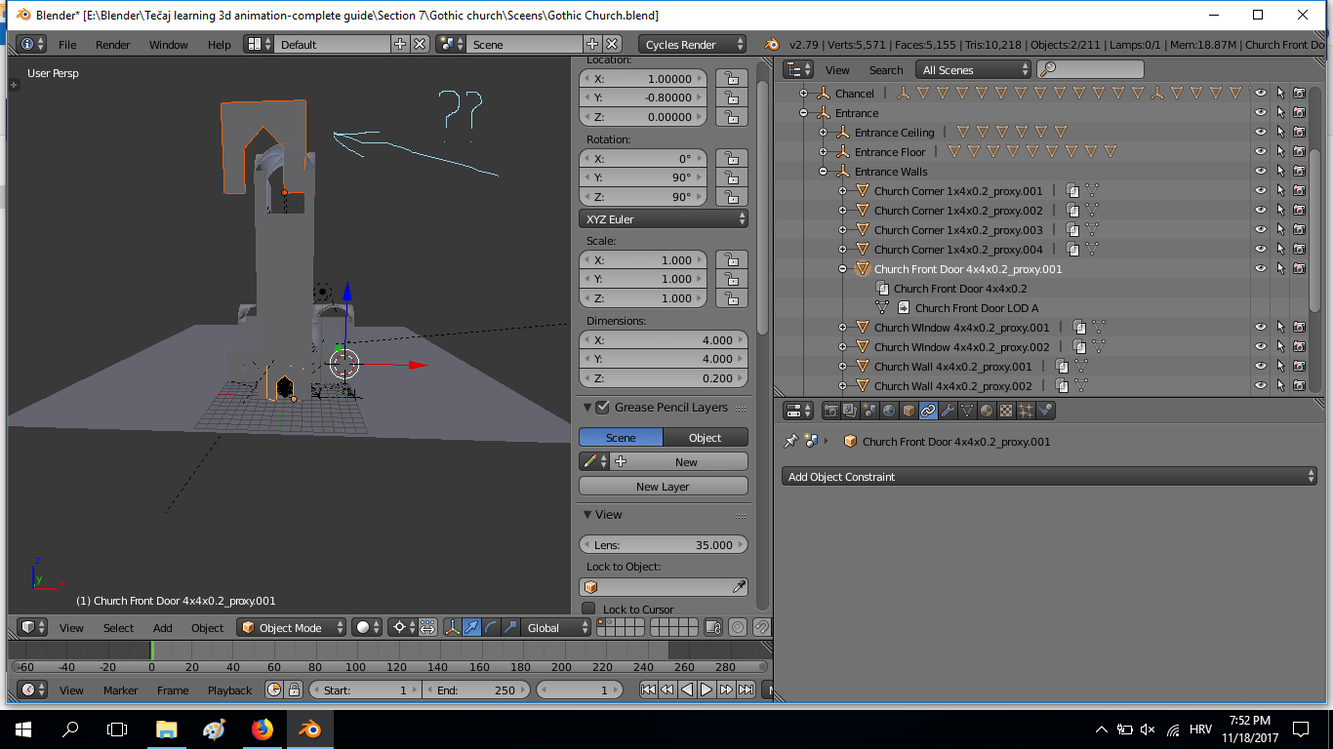The height and width of the screenshot is (749, 1333).
Task: Open the Playback menu in timeline
Action: [x=229, y=690]
